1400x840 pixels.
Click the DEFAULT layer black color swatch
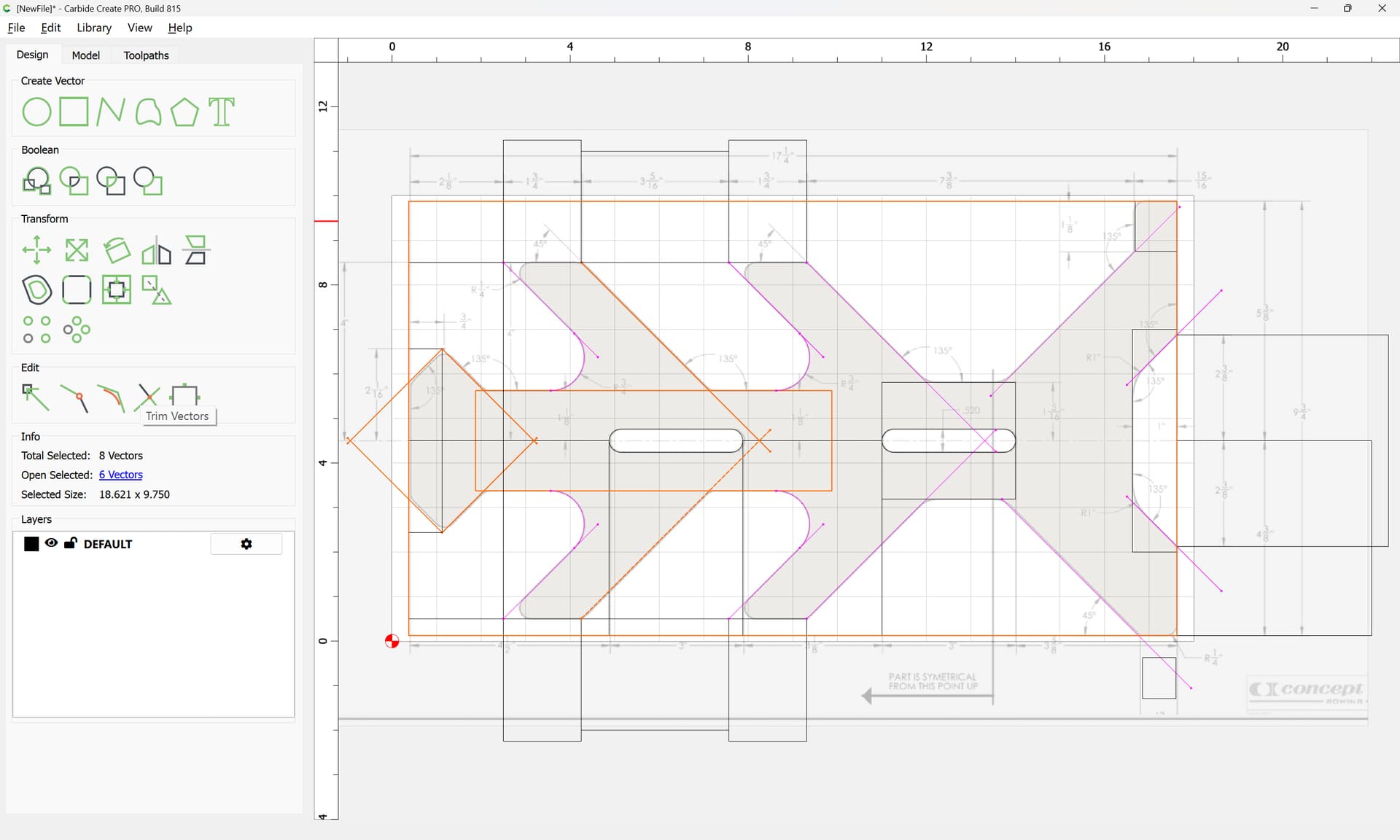[31, 544]
